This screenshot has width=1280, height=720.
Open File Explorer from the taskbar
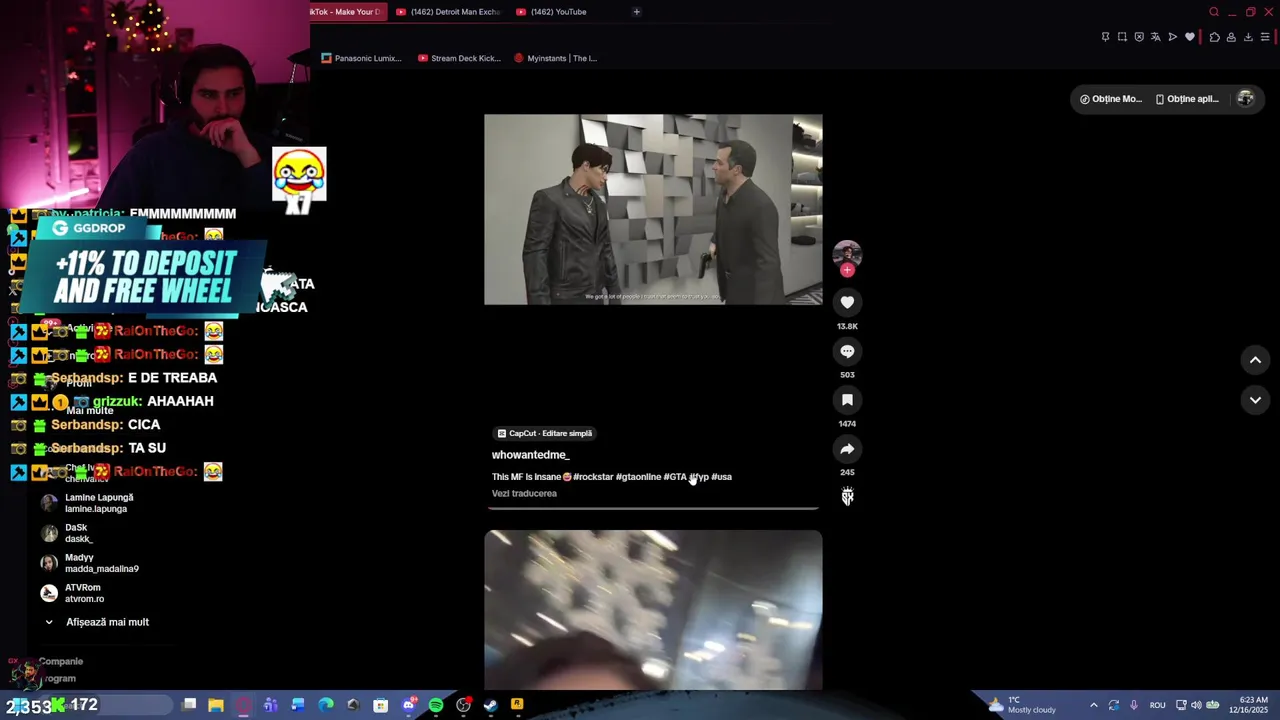coord(216,705)
